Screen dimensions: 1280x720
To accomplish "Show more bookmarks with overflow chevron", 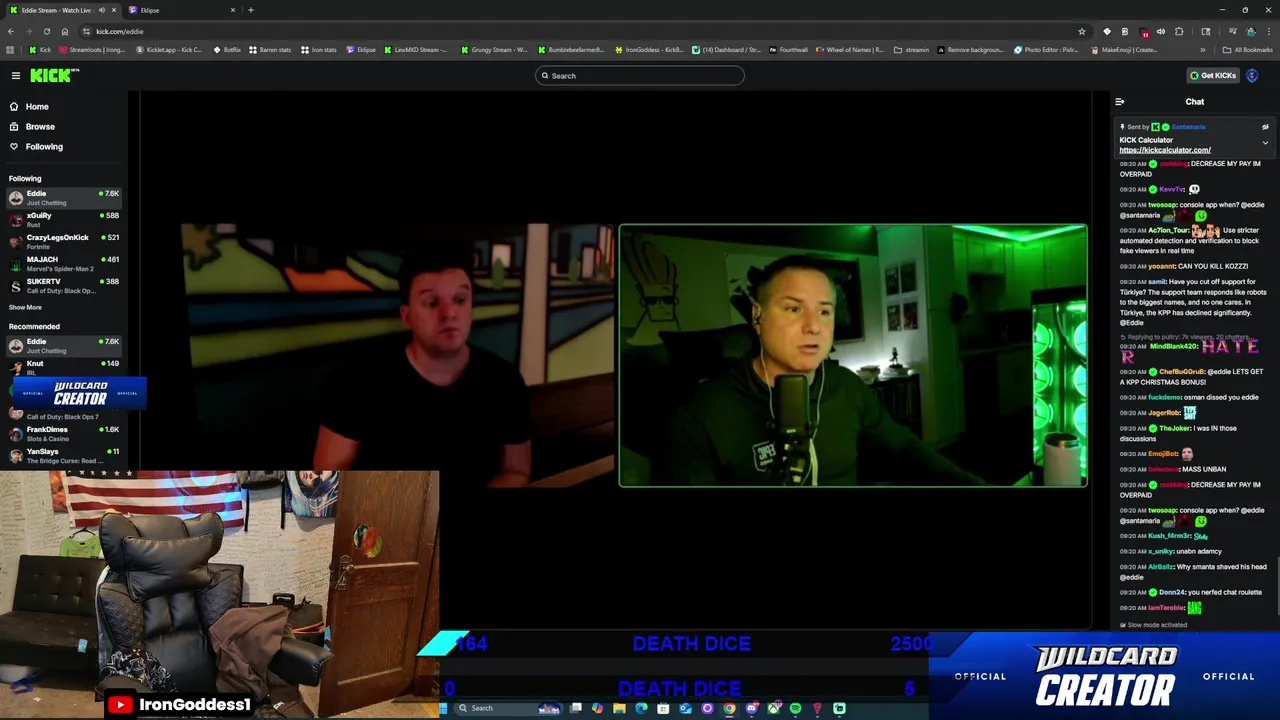I will point(1203,49).
